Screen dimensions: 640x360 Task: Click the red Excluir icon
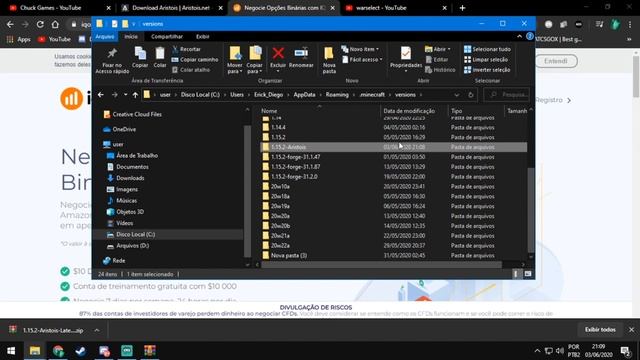point(278,53)
